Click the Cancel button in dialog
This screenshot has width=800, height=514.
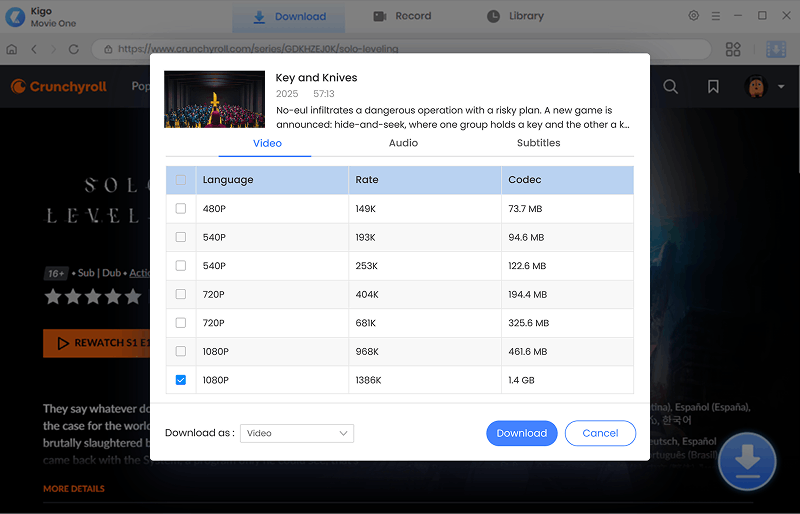pyautogui.click(x=600, y=433)
